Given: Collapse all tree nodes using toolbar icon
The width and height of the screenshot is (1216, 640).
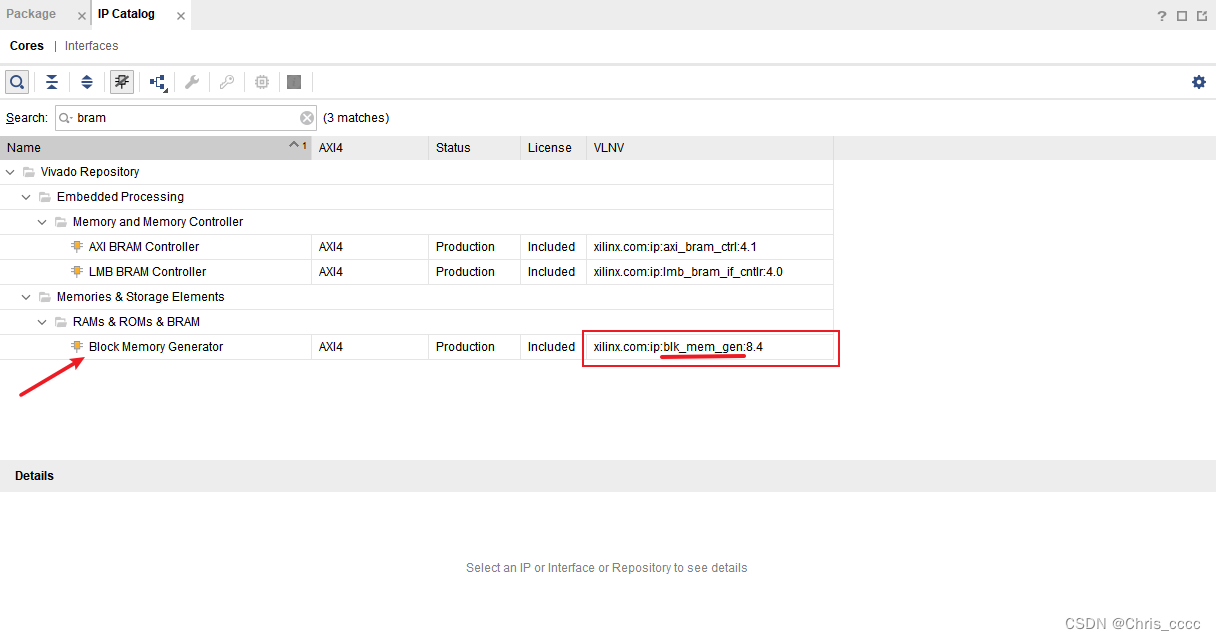Looking at the screenshot, I should point(52,81).
